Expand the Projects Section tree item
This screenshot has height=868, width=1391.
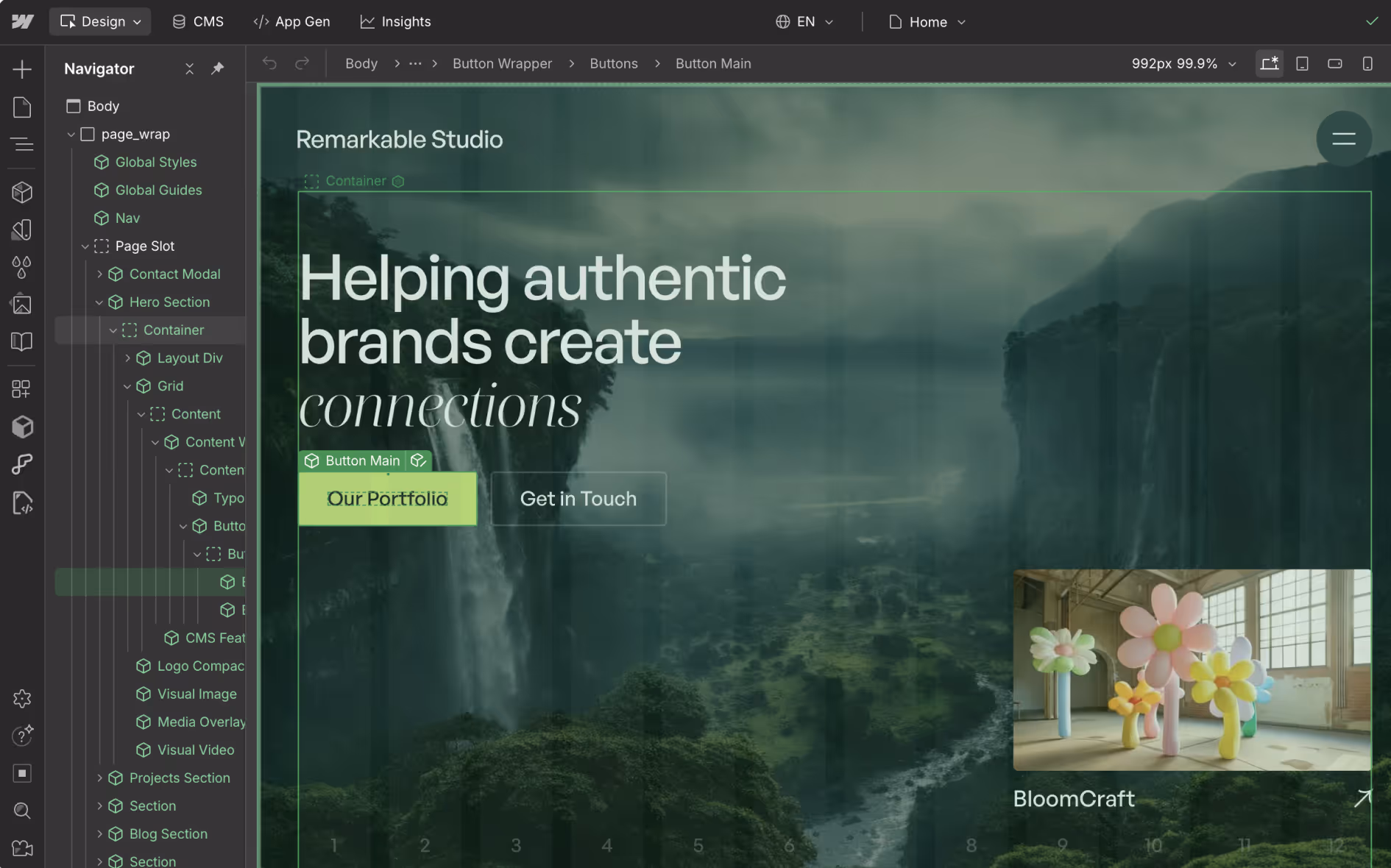point(99,778)
